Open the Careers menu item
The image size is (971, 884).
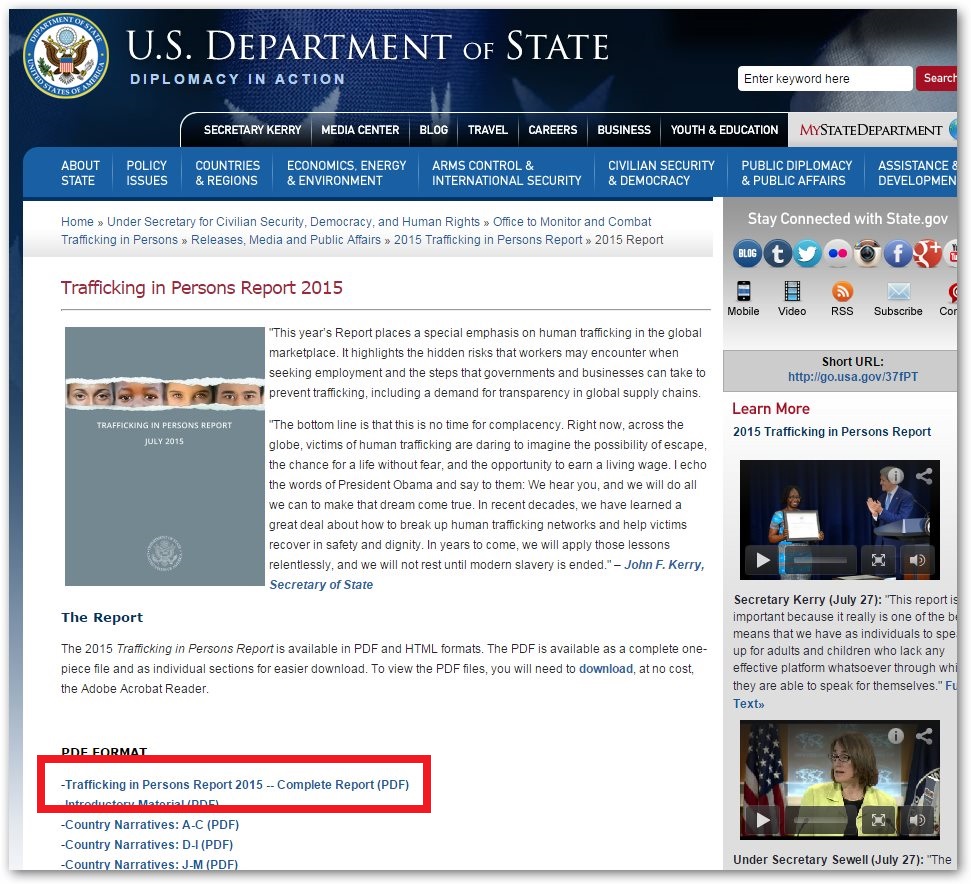click(x=552, y=130)
